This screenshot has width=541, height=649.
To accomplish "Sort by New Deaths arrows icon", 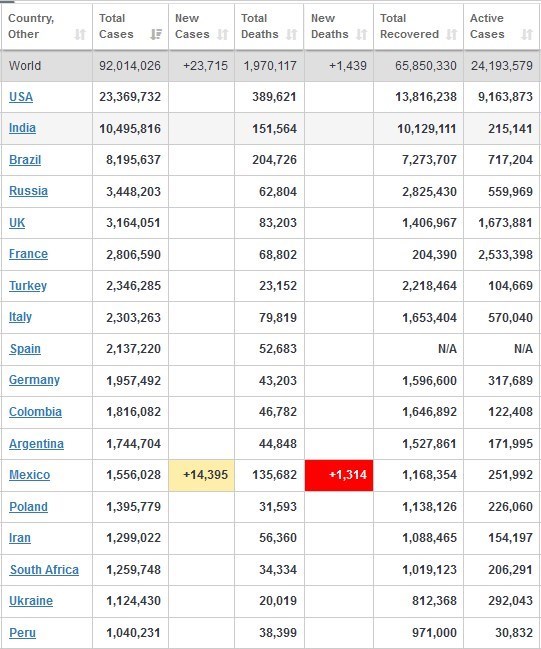I will (x=362, y=34).
